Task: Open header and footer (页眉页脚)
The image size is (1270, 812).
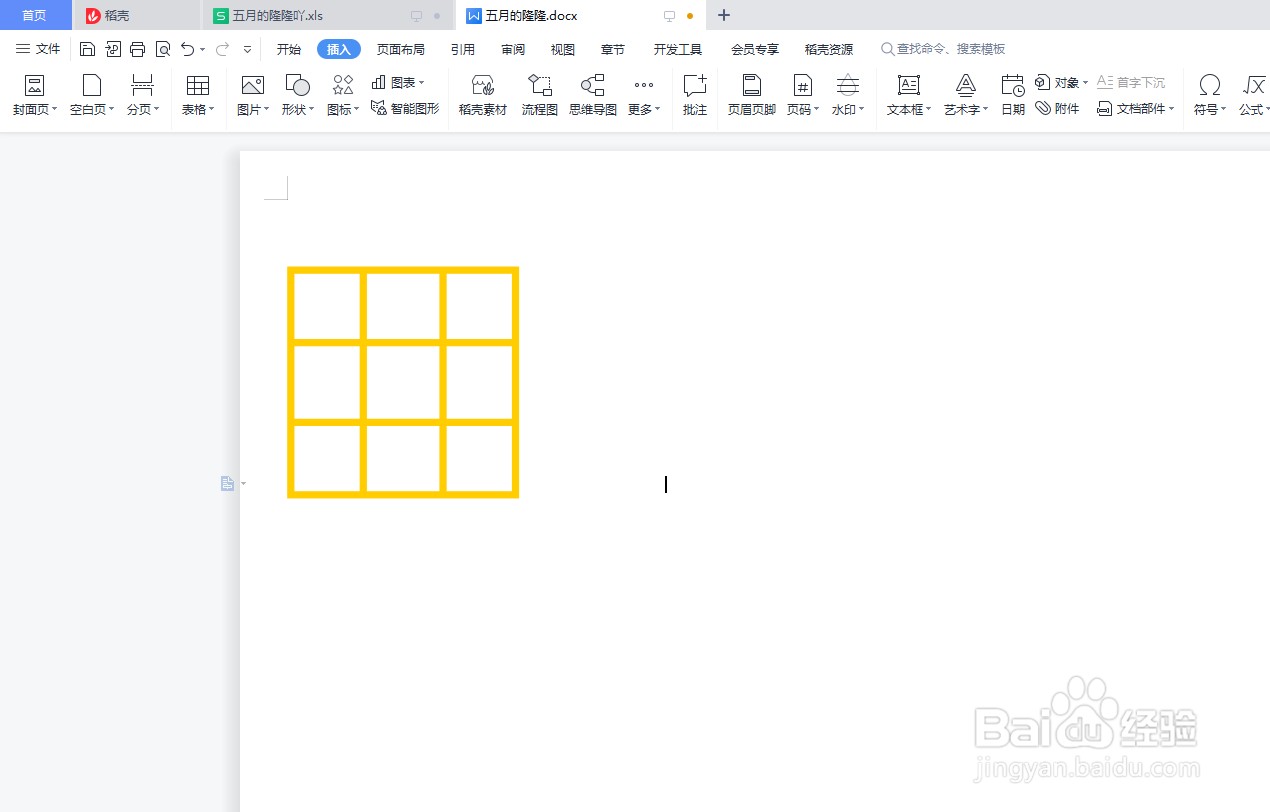Action: pos(752,95)
